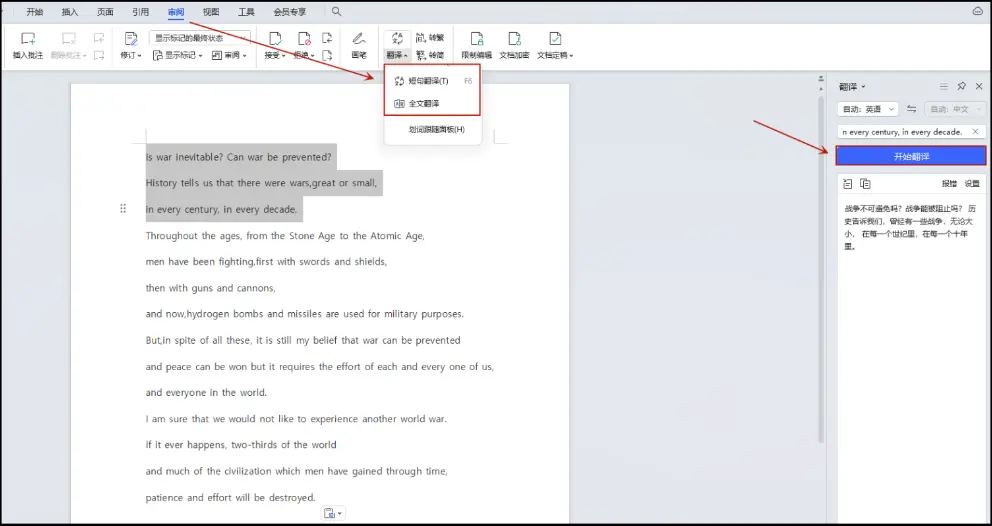Swap source and target translation languages

911,109
